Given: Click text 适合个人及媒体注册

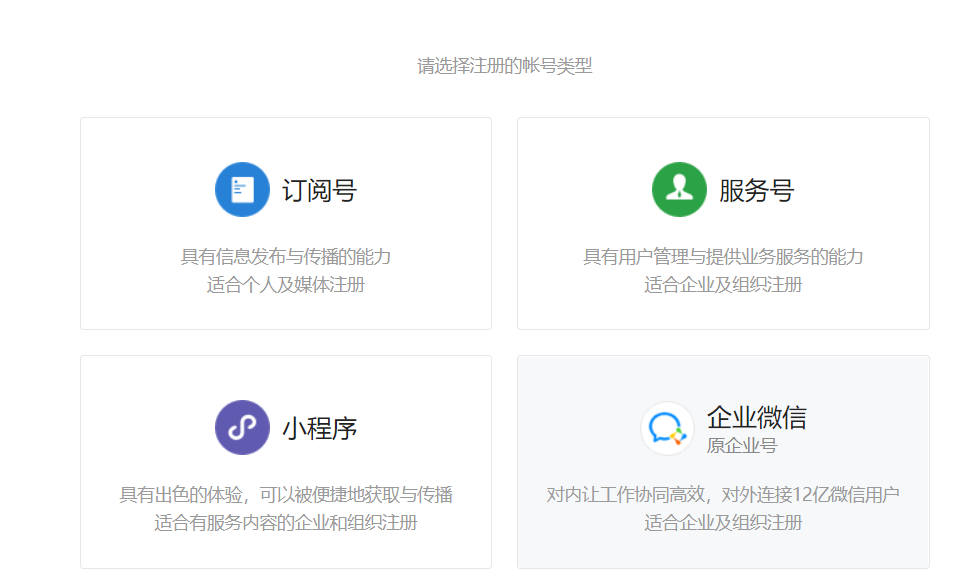Looking at the screenshot, I should click(285, 285).
